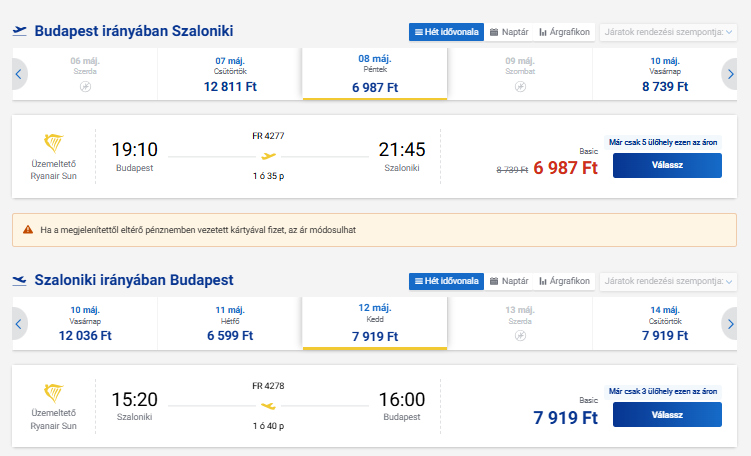Image resolution: width=751 pixels, height=456 pixels.
Task: Click the orange warning triangle icon
Action: [x=28, y=229]
